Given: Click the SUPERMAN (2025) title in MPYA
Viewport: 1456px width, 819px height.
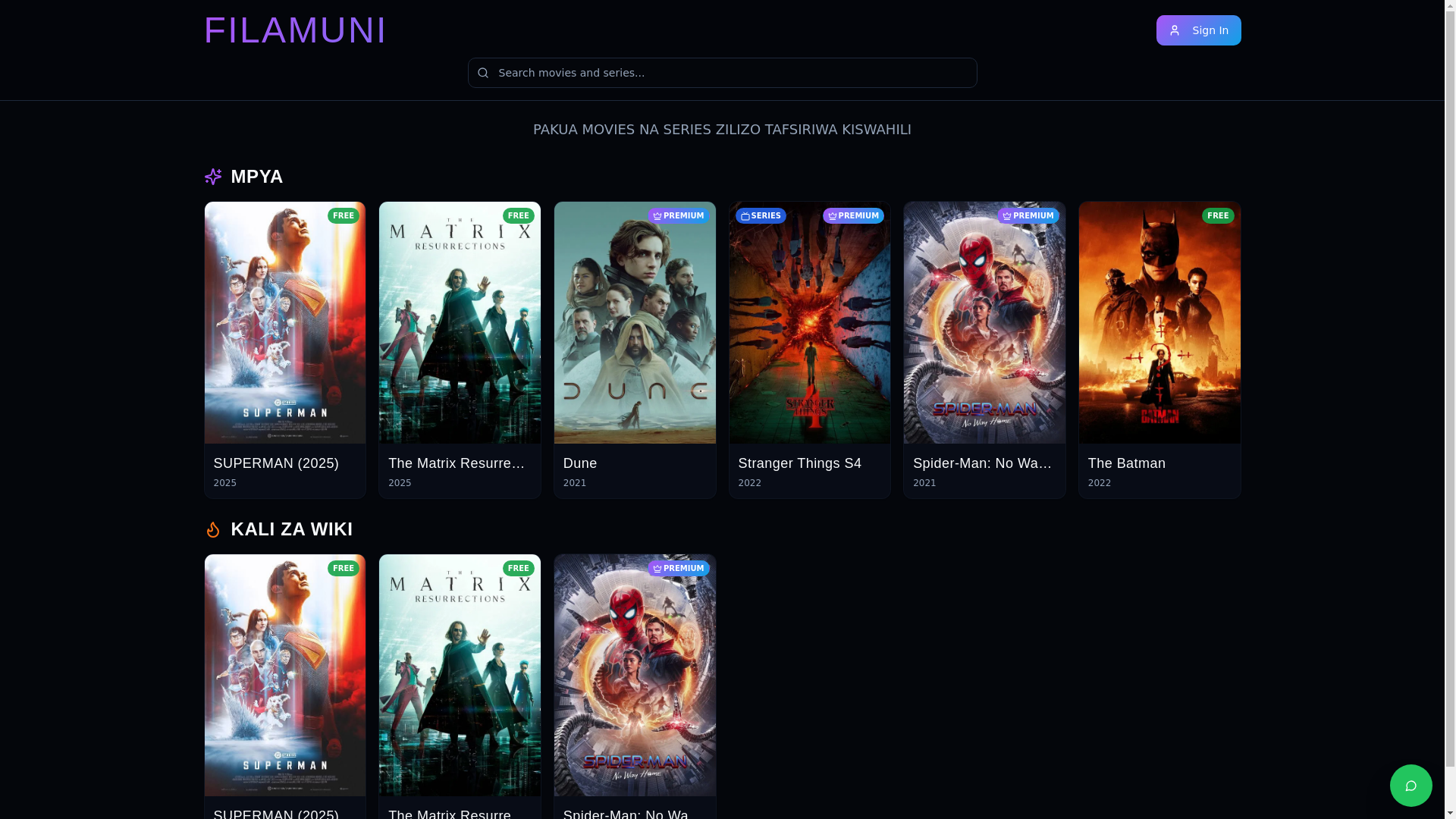Looking at the screenshot, I should 276,463.
